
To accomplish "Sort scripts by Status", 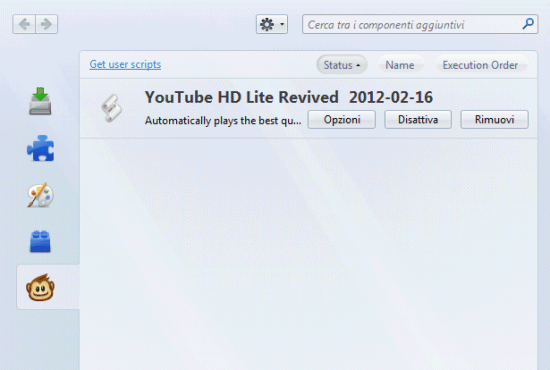I will click(342, 65).
